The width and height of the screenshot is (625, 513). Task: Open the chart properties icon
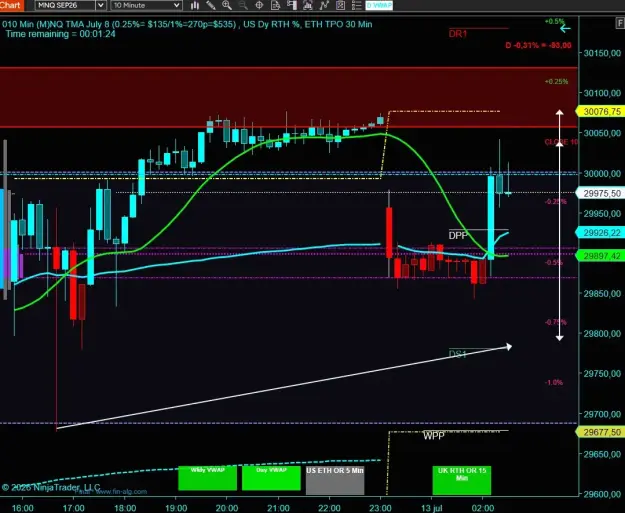tap(340, 5)
